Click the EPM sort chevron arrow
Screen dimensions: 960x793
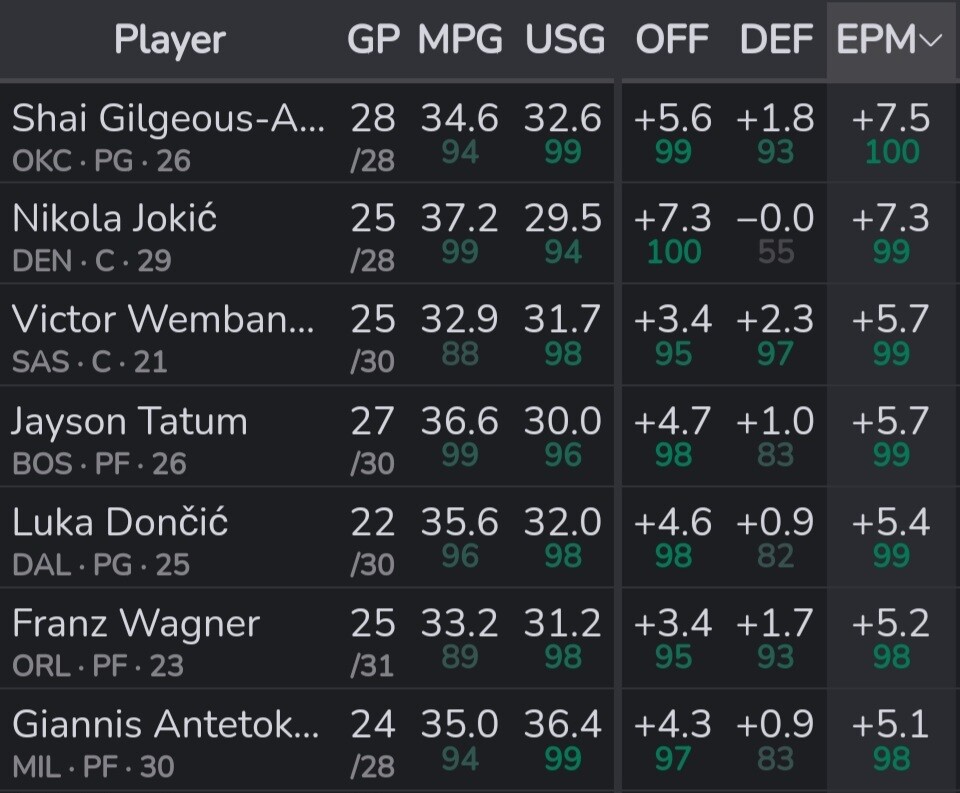[931, 41]
